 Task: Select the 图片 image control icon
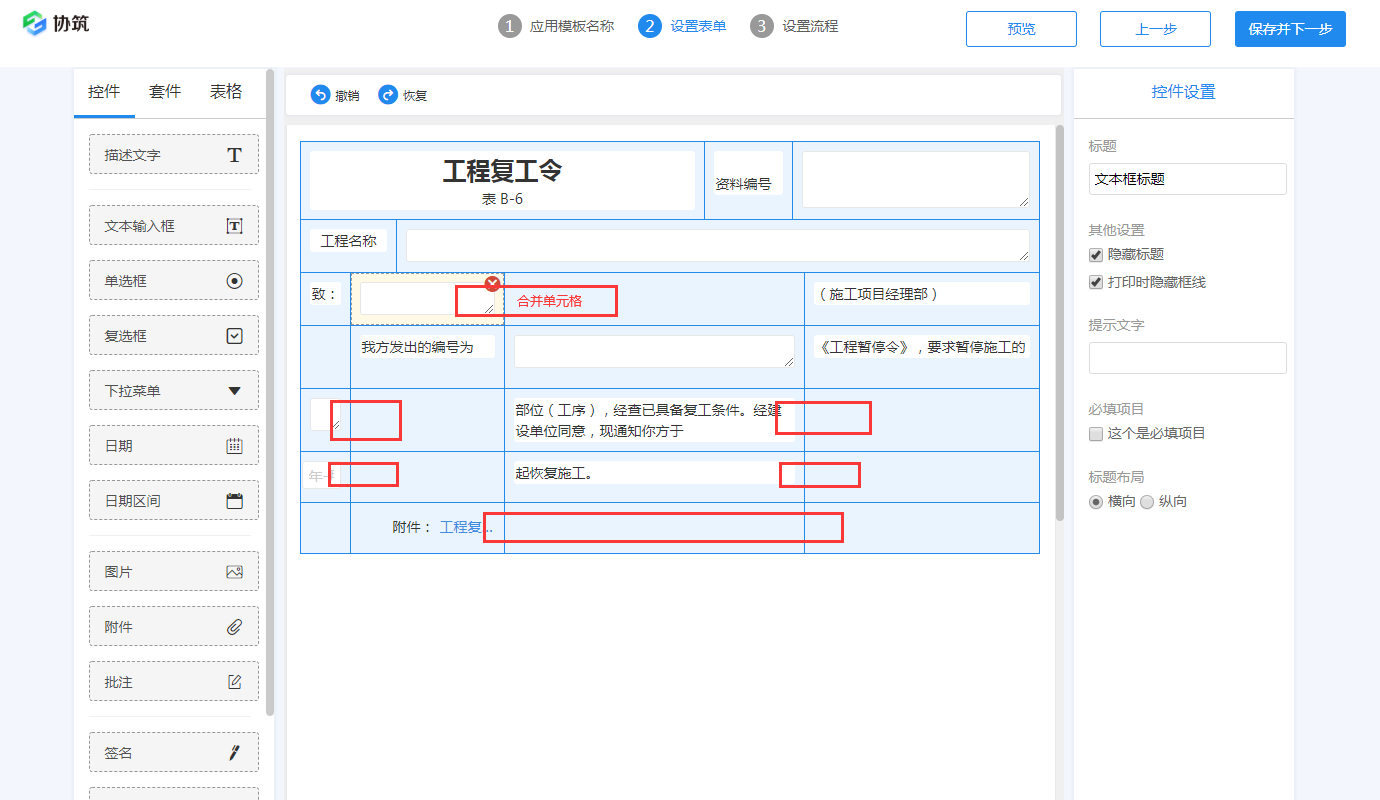pyautogui.click(x=234, y=571)
